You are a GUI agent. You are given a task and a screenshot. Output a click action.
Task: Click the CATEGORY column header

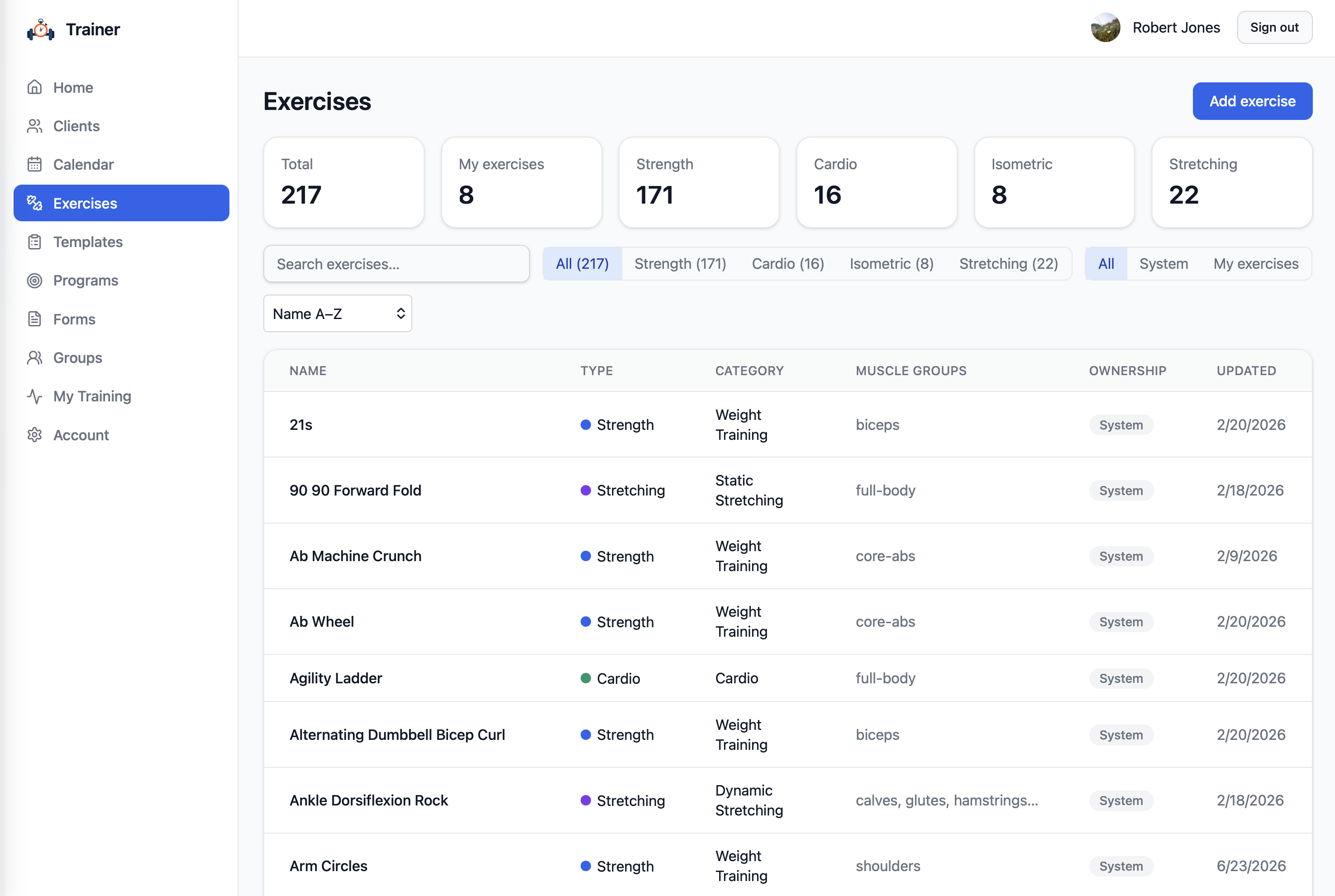pyautogui.click(x=749, y=371)
